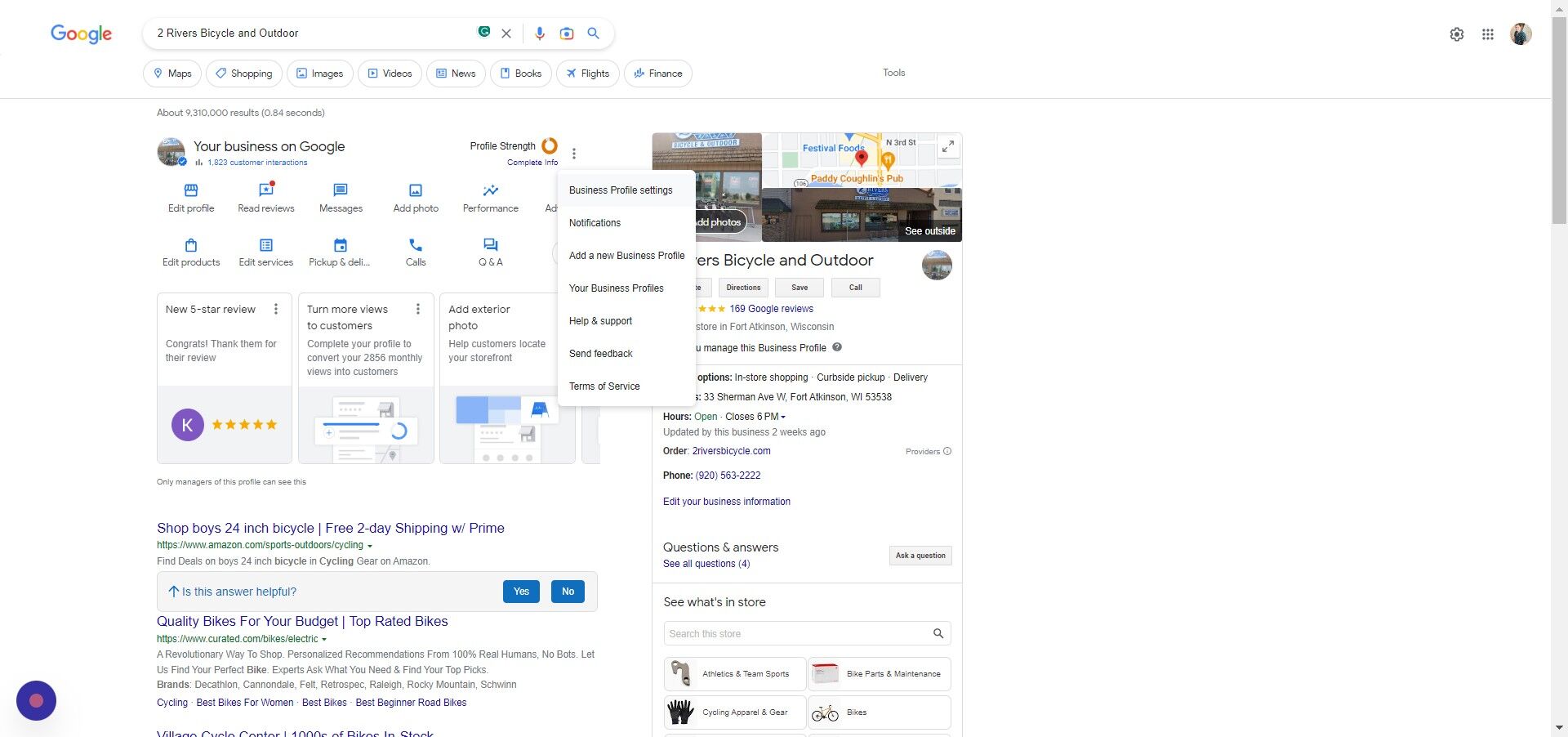Click the Grammarly icon in search box
Screen dimensions: 1568x737
coord(484,32)
